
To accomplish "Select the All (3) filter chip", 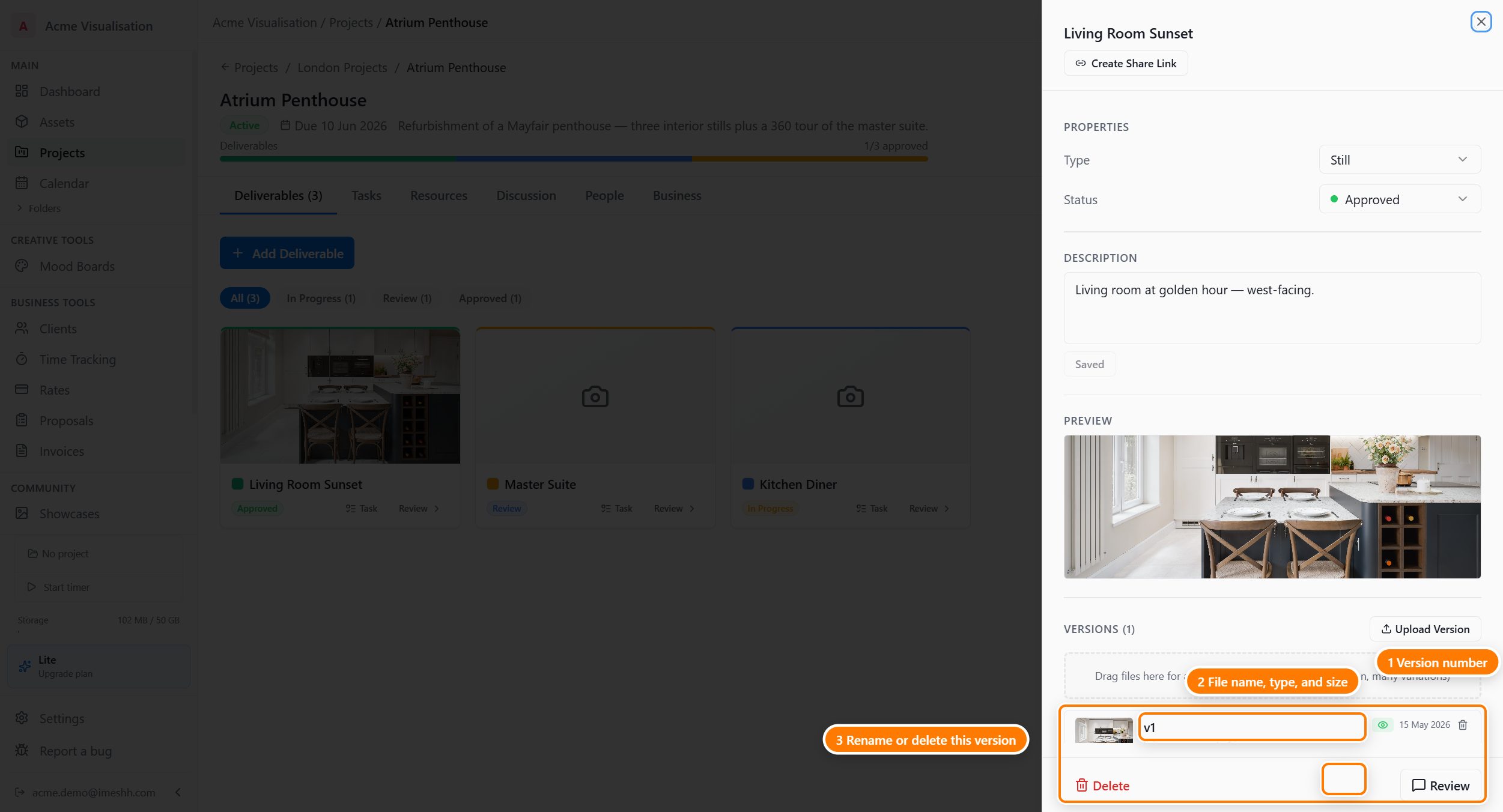I will pos(244,298).
